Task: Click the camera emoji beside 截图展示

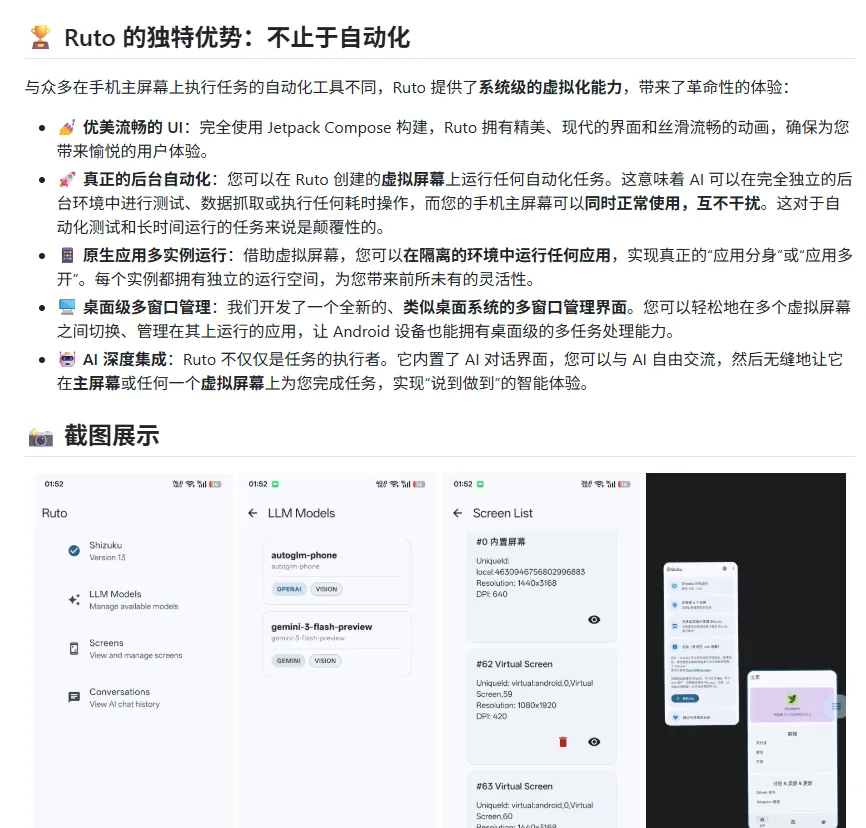Action: click(40, 436)
